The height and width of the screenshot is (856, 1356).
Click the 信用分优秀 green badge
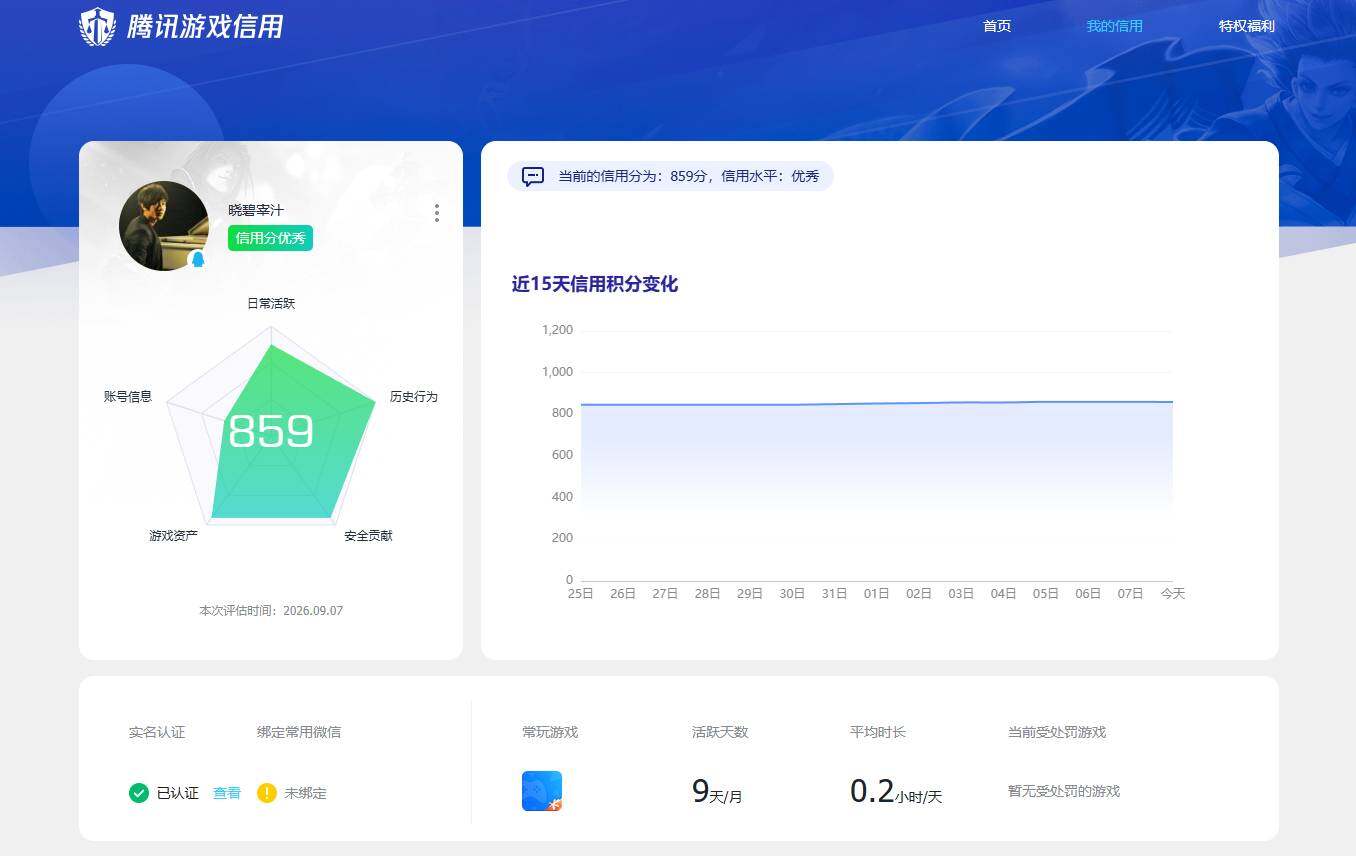(270, 238)
